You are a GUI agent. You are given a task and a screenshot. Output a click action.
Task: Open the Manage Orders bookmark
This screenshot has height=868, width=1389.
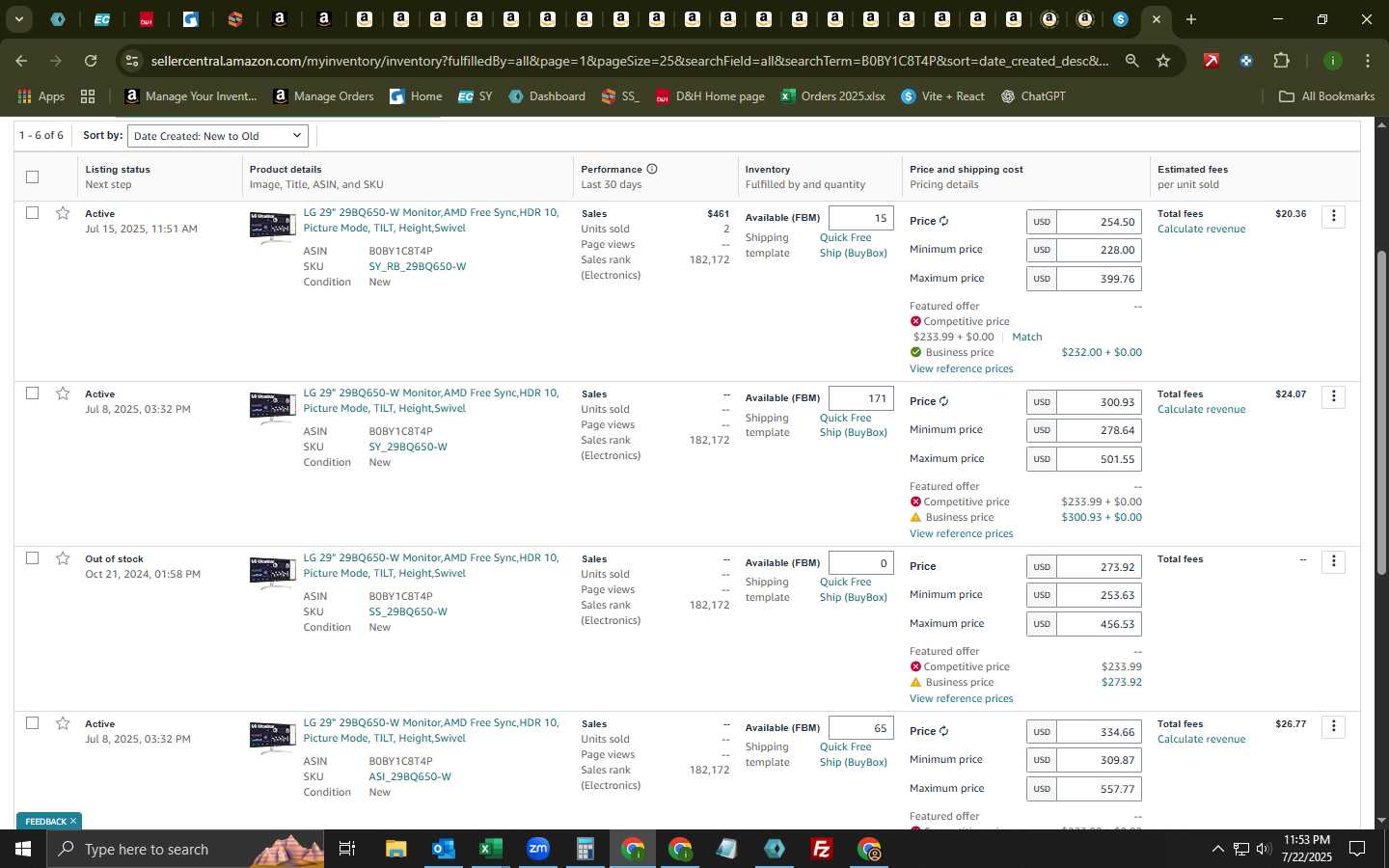tap(323, 96)
